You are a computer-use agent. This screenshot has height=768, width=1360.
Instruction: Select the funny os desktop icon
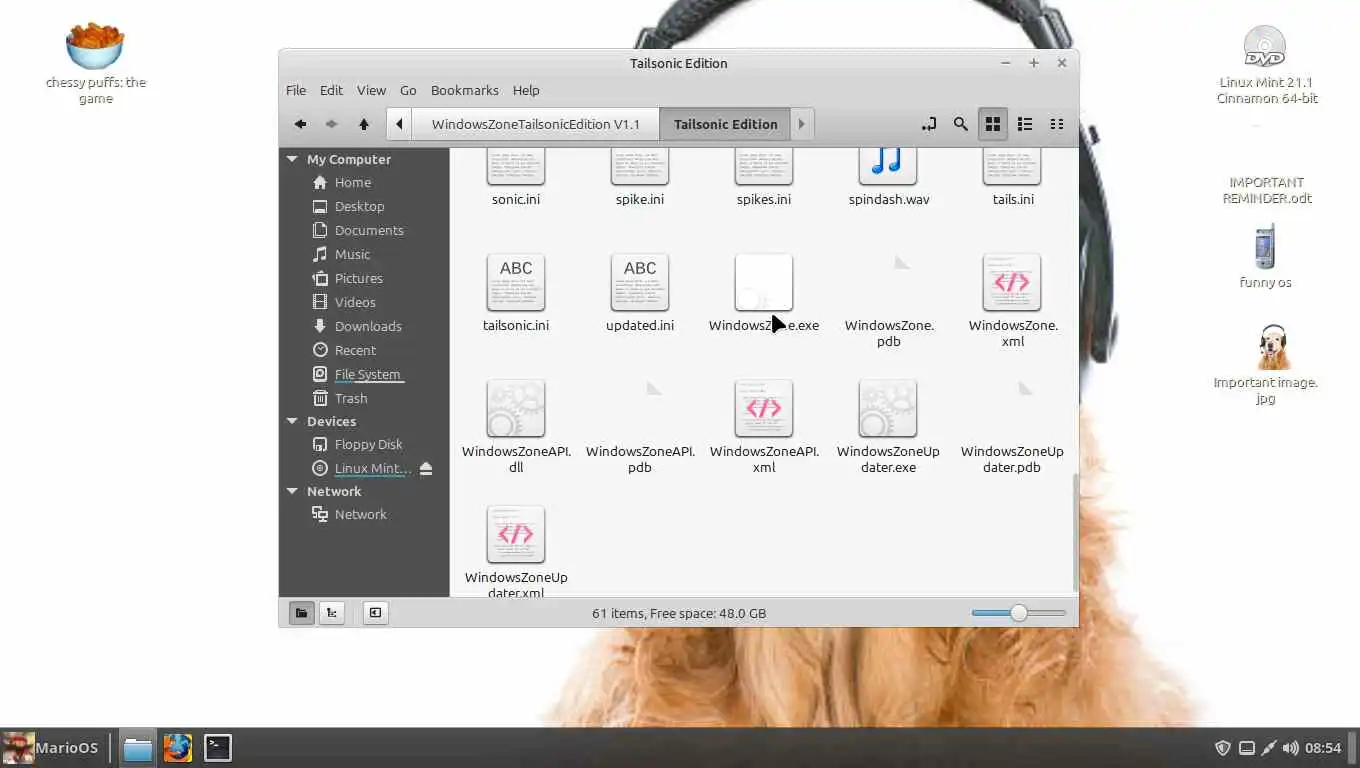click(x=1265, y=256)
